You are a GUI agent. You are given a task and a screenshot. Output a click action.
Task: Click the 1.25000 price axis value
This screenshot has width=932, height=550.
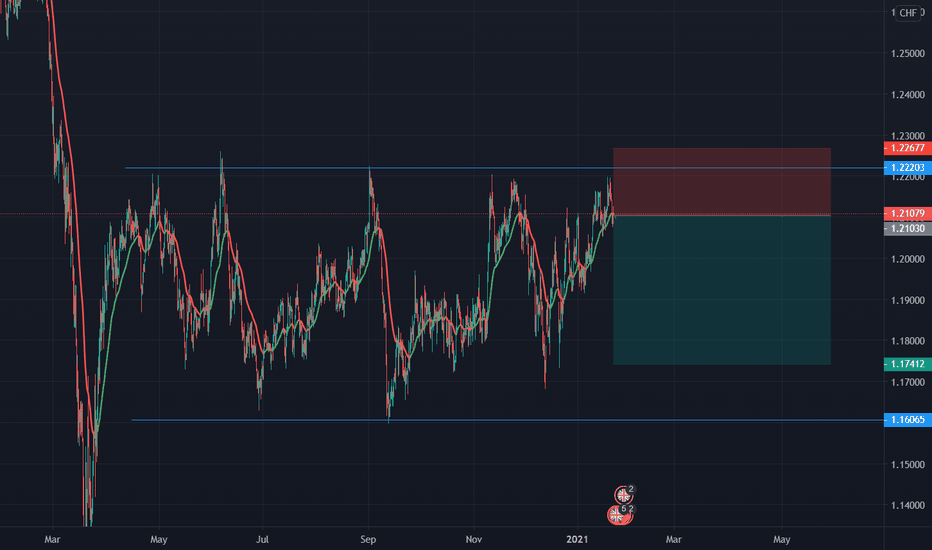pos(908,54)
